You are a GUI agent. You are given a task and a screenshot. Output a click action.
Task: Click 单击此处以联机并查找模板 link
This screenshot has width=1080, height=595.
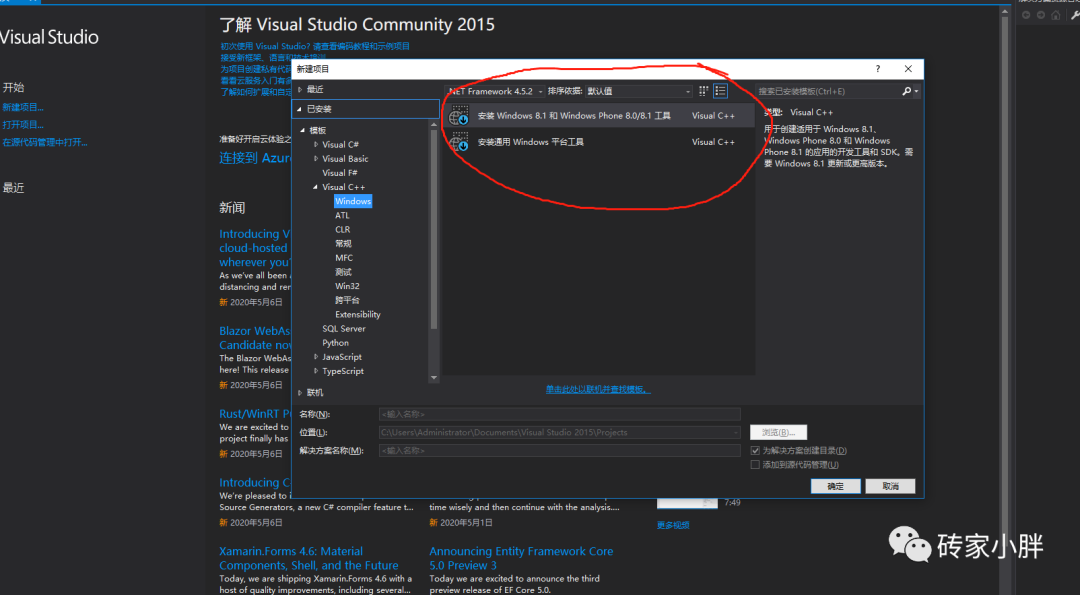tap(598, 390)
